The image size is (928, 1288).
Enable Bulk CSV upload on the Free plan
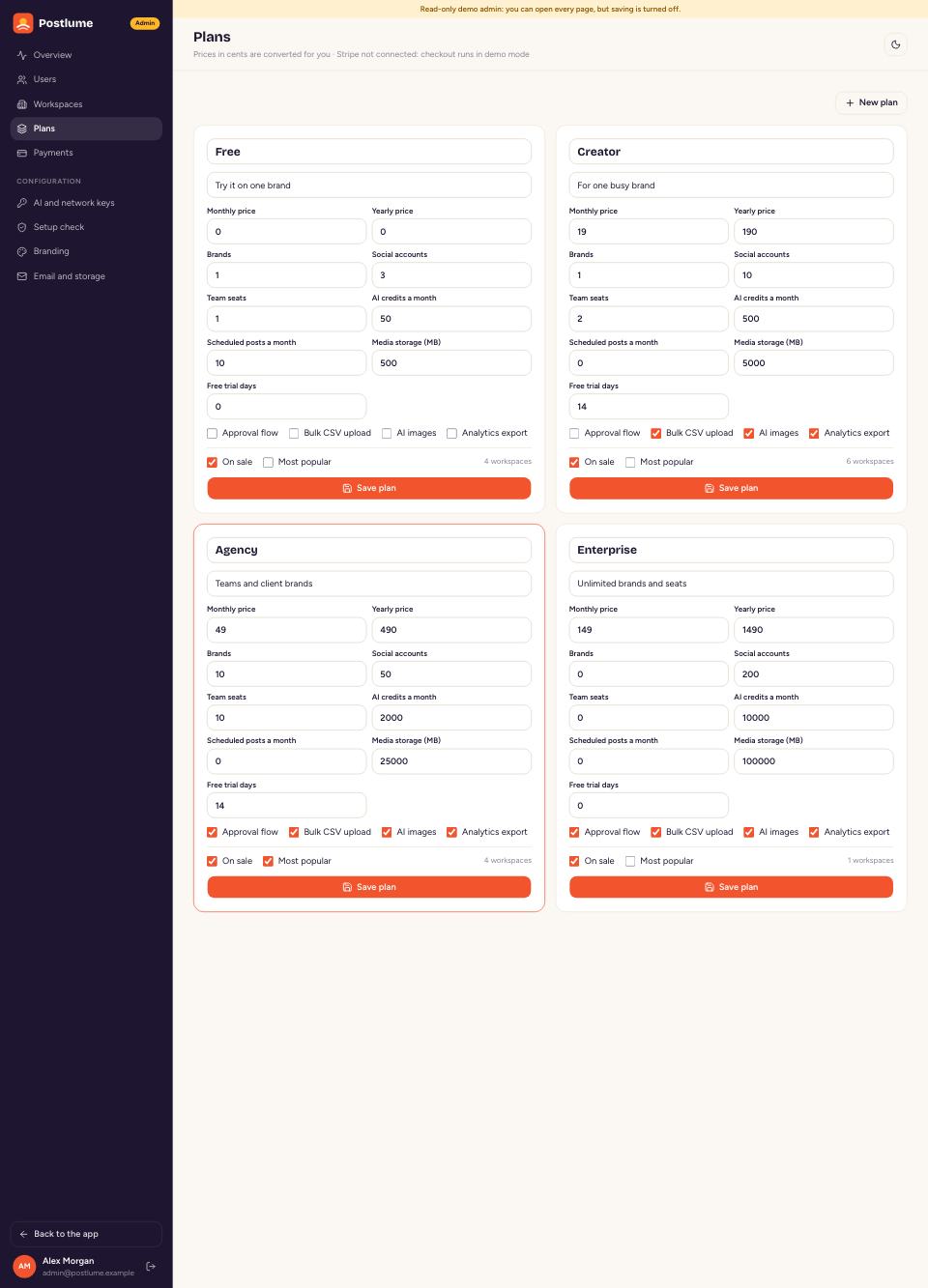point(294,434)
